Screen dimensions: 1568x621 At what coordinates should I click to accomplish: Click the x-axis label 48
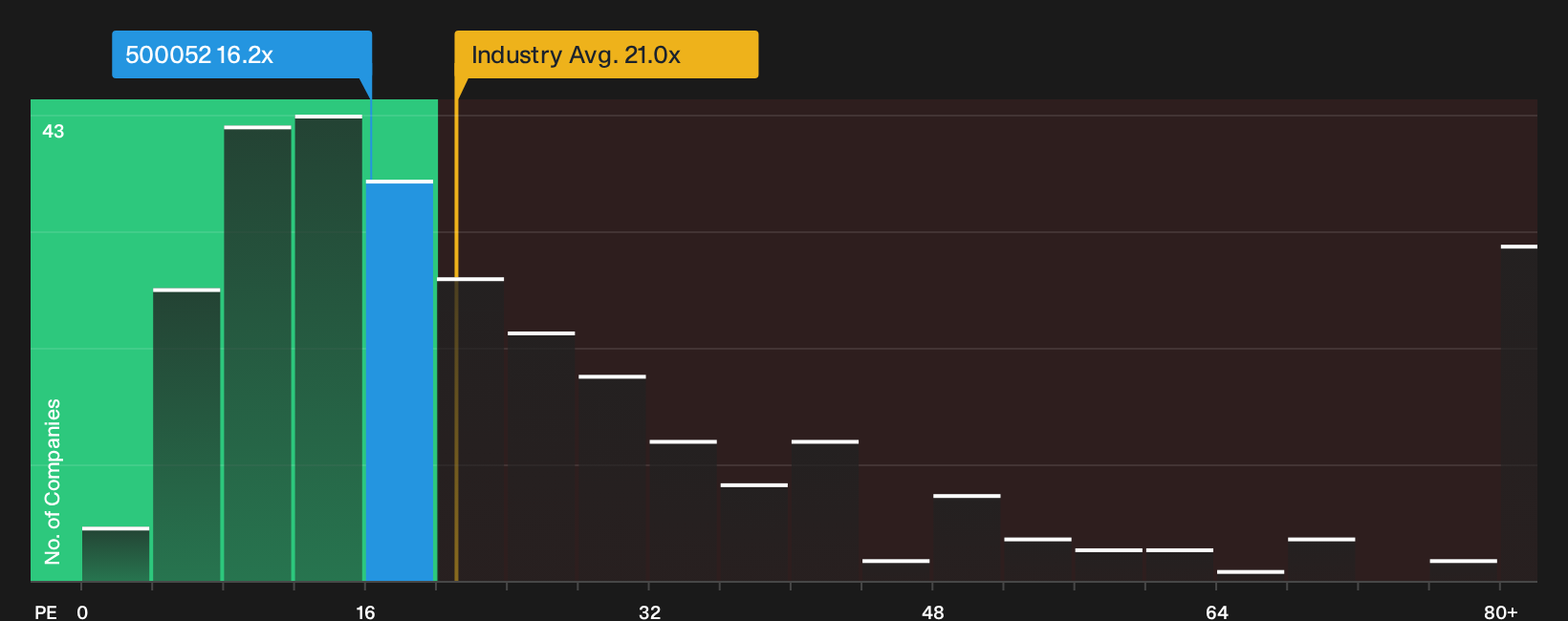tap(933, 611)
